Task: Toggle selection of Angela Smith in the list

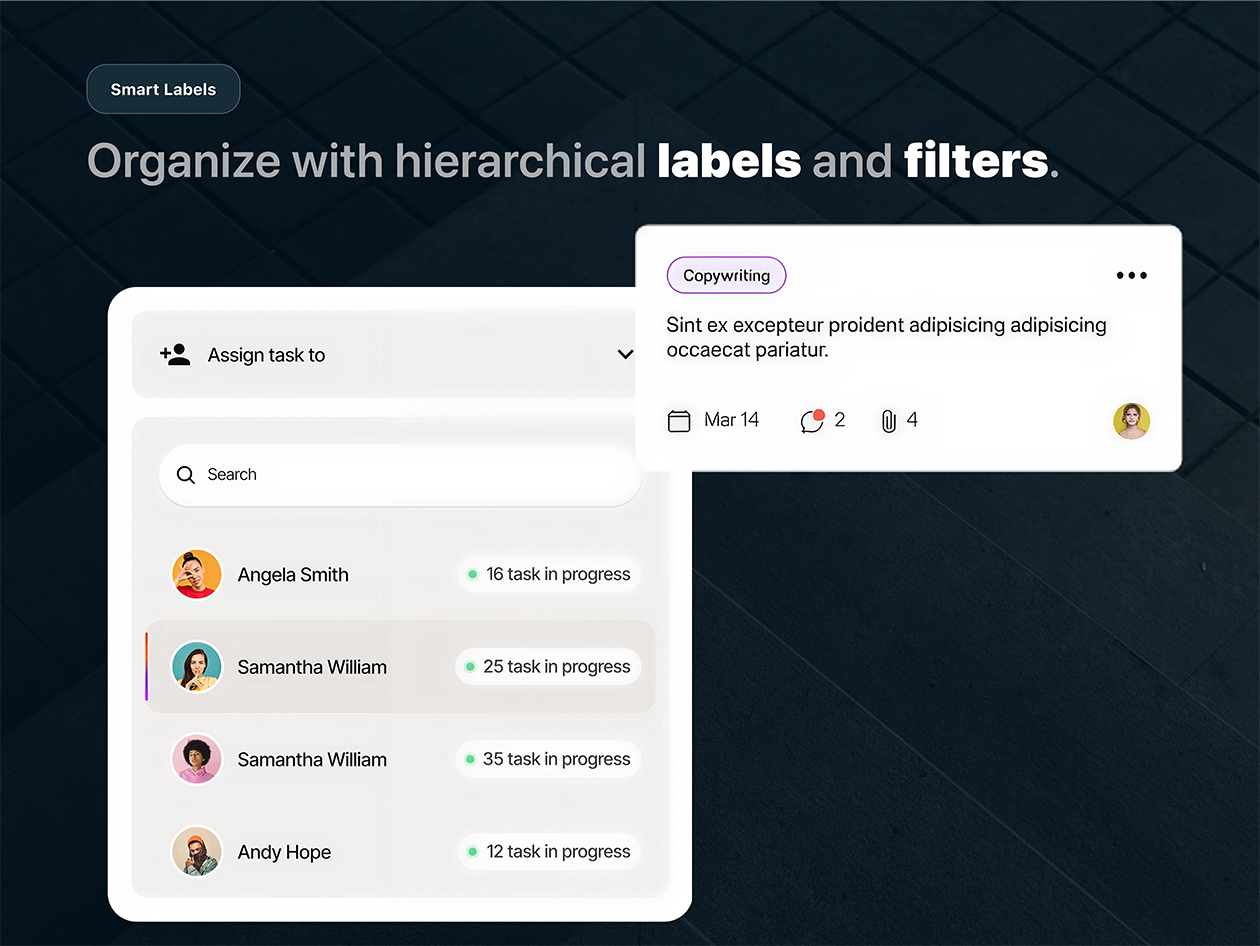Action: pyautogui.click(x=292, y=574)
